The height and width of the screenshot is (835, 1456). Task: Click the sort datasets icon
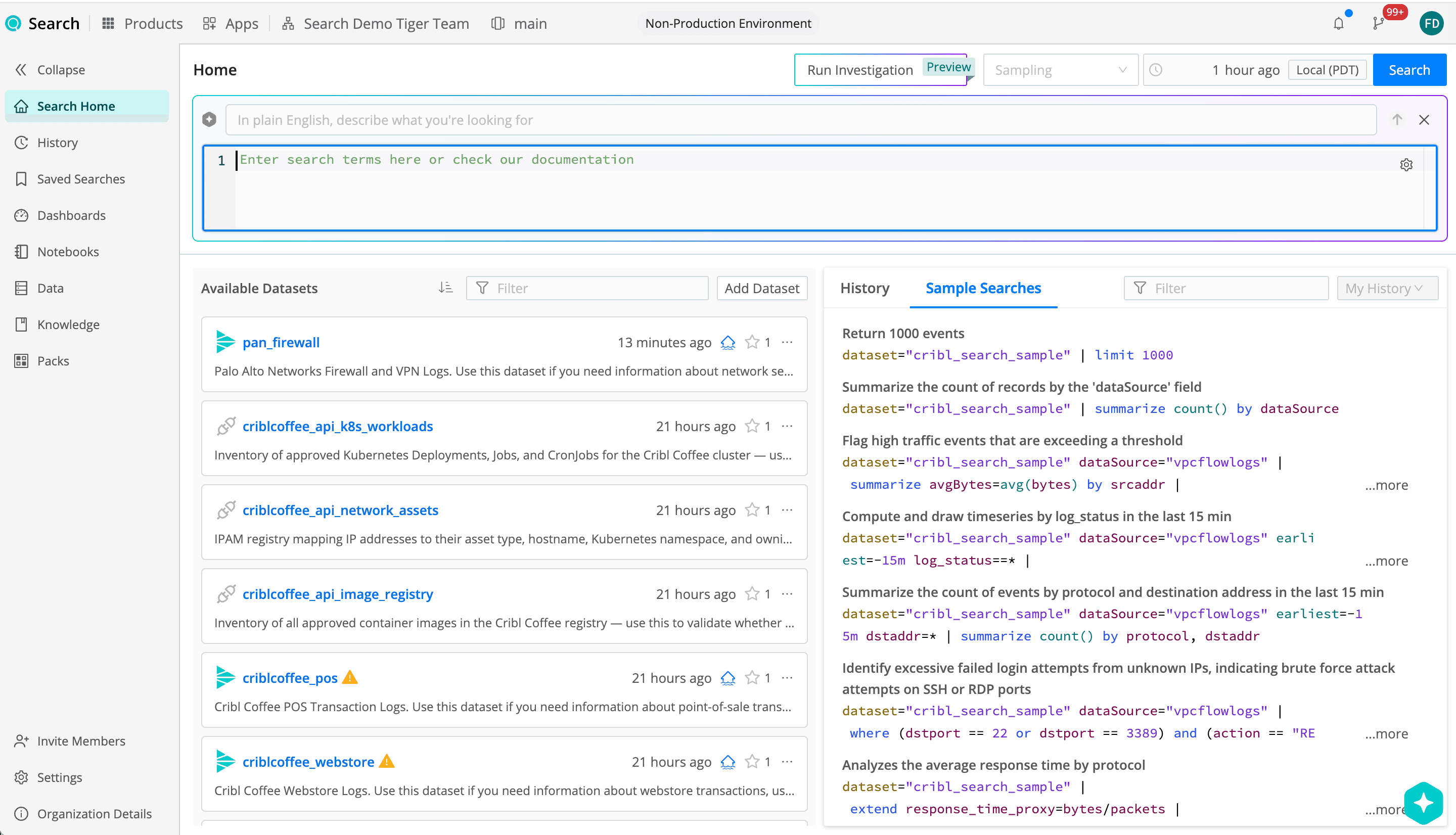click(x=445, y=287)
